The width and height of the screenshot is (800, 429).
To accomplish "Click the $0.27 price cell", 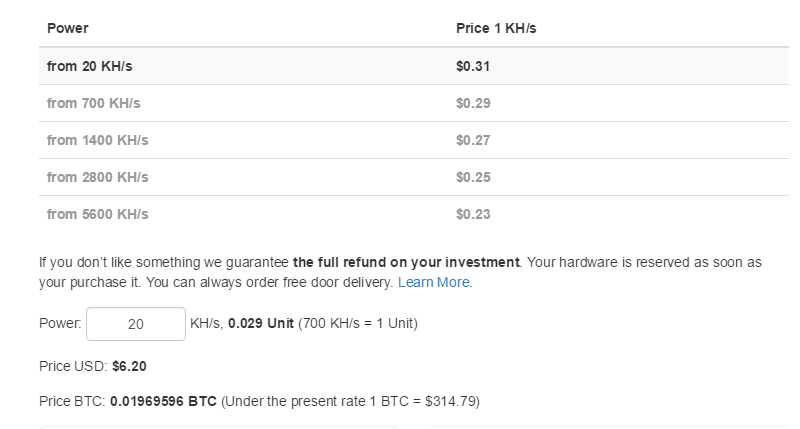I will point(473,140).
